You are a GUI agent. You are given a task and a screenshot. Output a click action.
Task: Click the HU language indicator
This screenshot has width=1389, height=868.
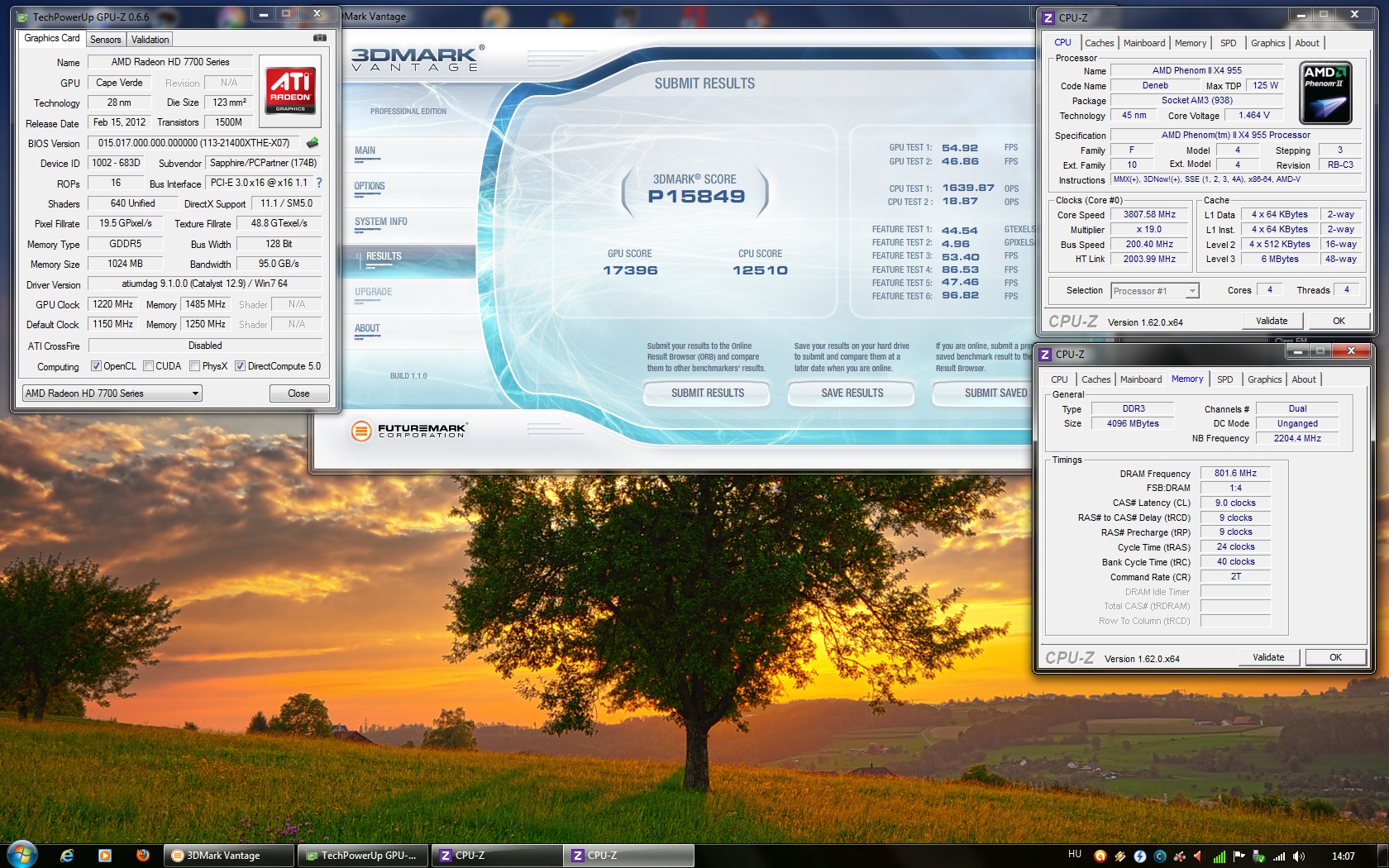1075,854
